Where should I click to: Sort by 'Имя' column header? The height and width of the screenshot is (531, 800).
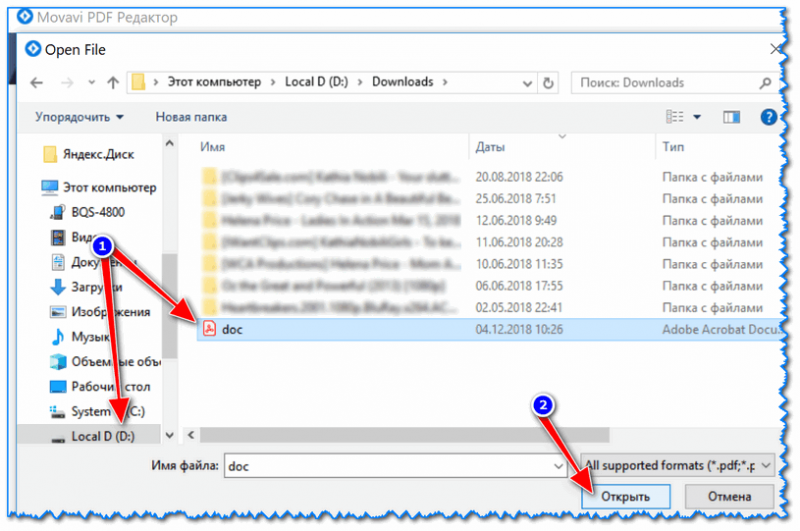[213, 147]
